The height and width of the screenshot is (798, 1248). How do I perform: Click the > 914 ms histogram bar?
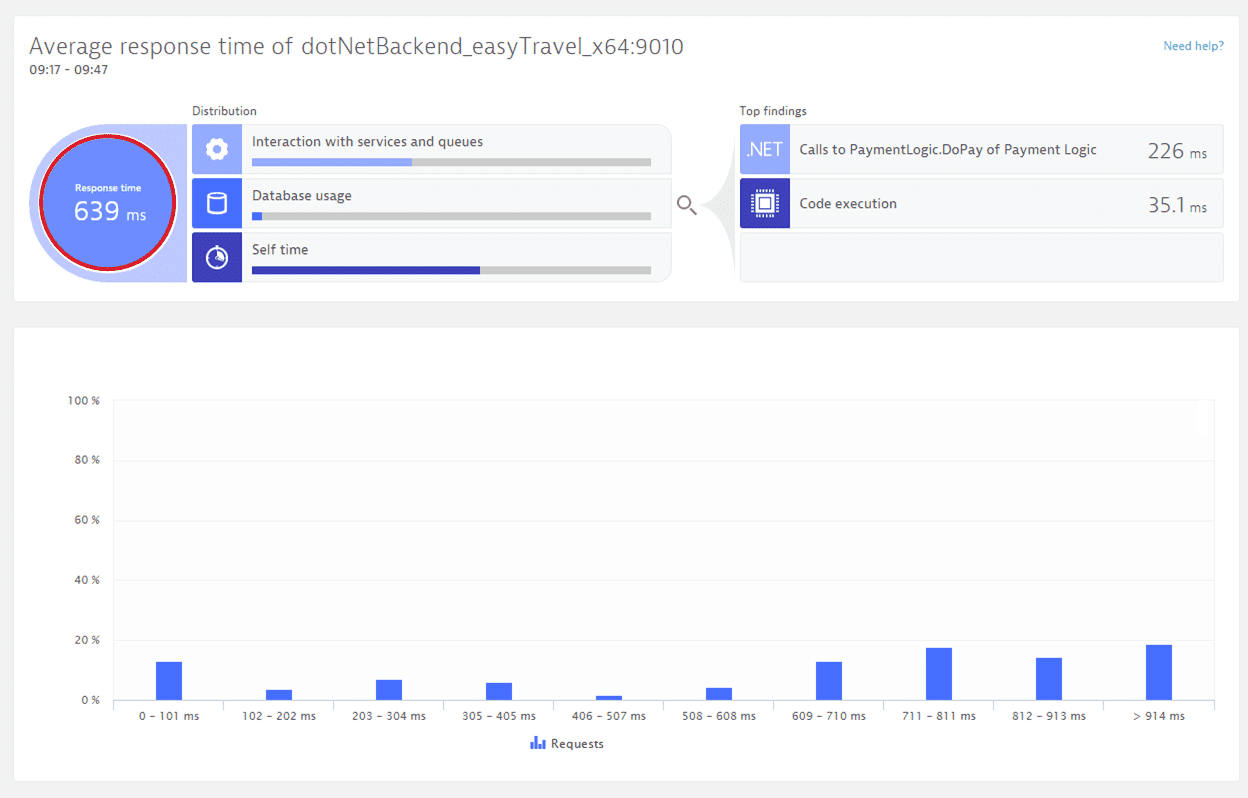click(1159, 672)
